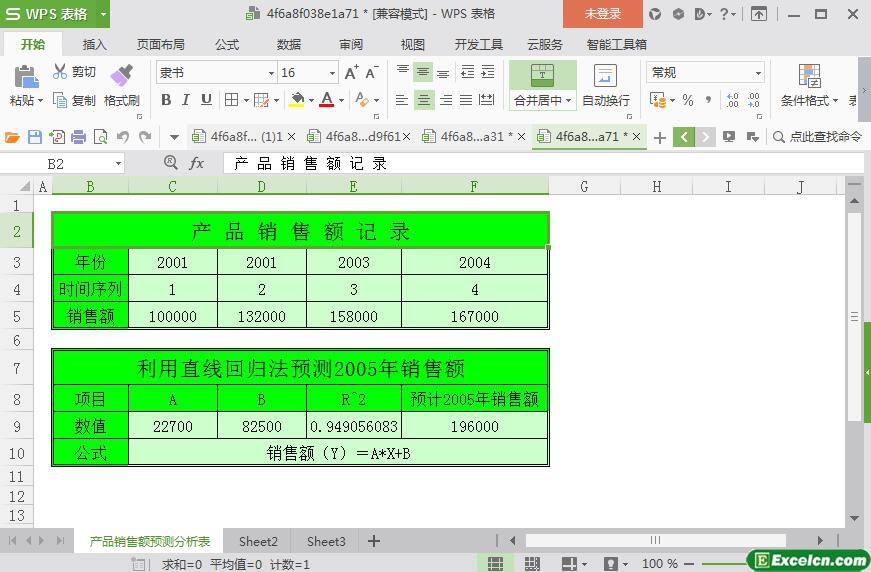The width and height of the screenshot is (871, 572).
Task: Open the font size dropdown showing 16
Action: 332,73
